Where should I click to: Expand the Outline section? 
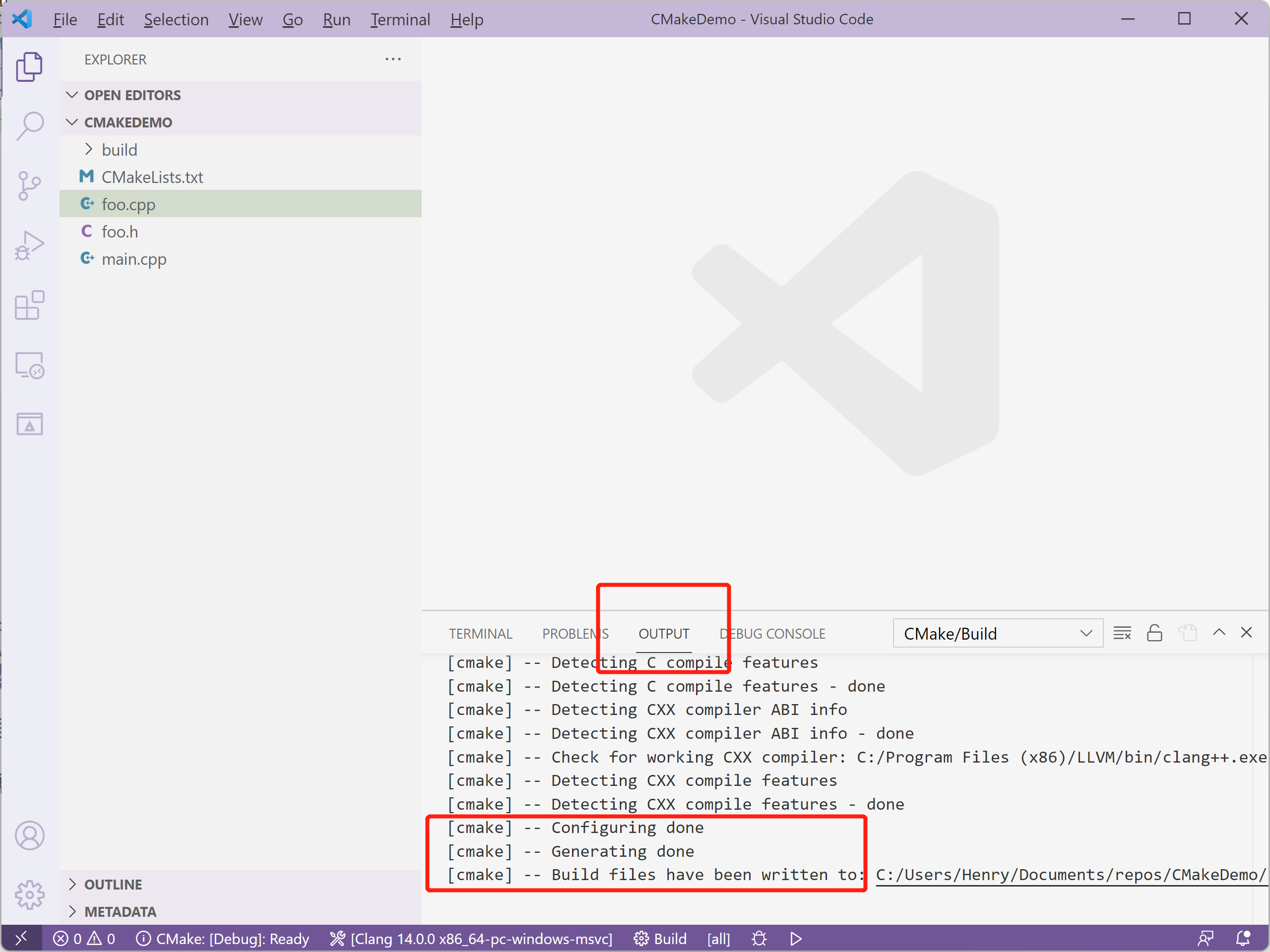click(x=241, y=884)
